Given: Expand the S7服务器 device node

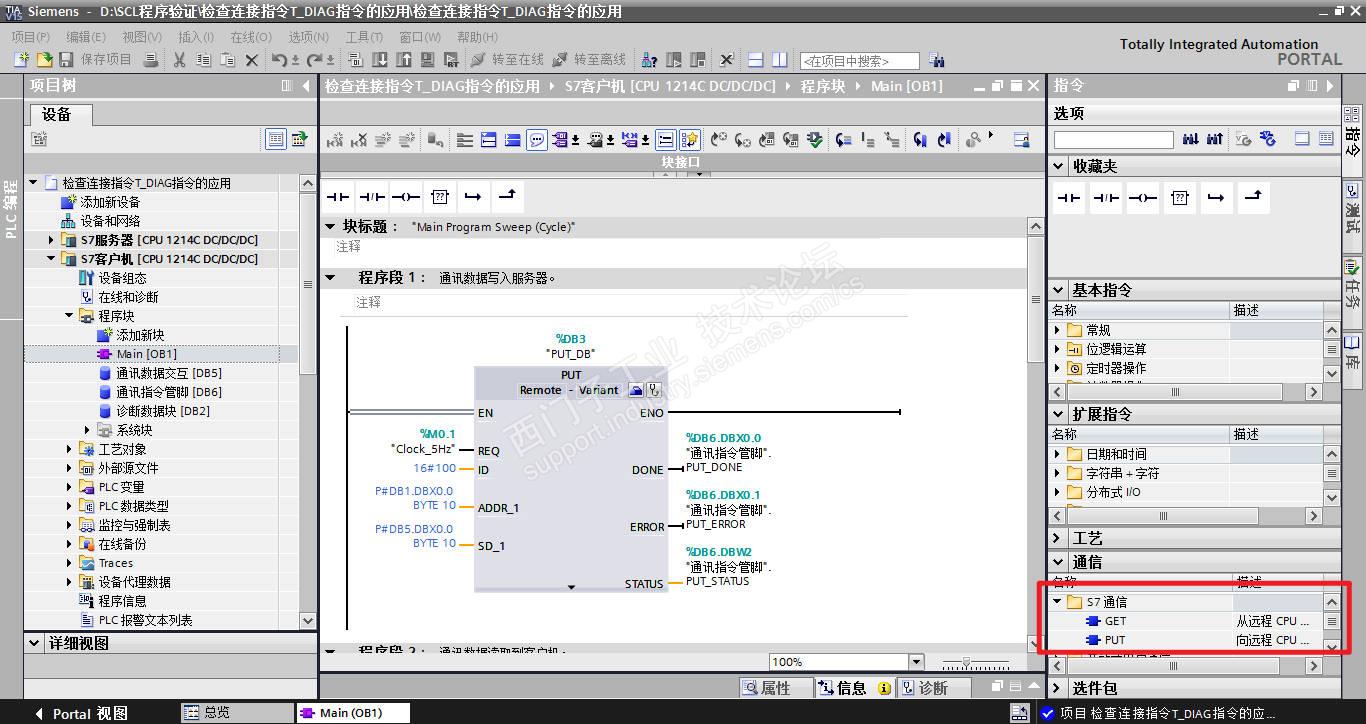Looking at the screenshot, I should click(52, 240).
